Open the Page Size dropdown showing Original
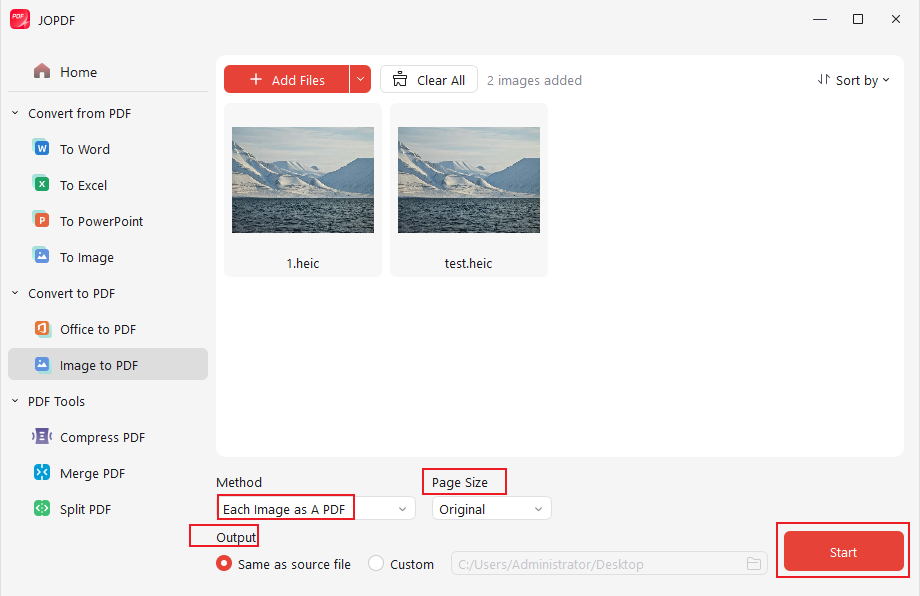This screenshot has width=920, height=596. [x=490, y=508]
